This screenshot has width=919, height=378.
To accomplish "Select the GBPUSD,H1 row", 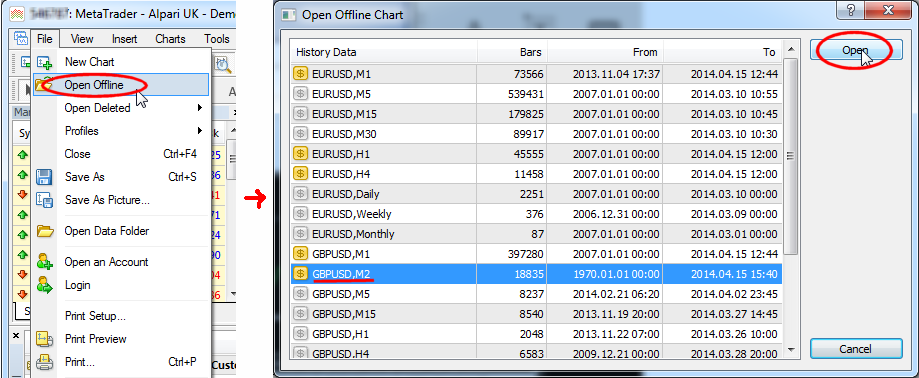I will 536,334.
